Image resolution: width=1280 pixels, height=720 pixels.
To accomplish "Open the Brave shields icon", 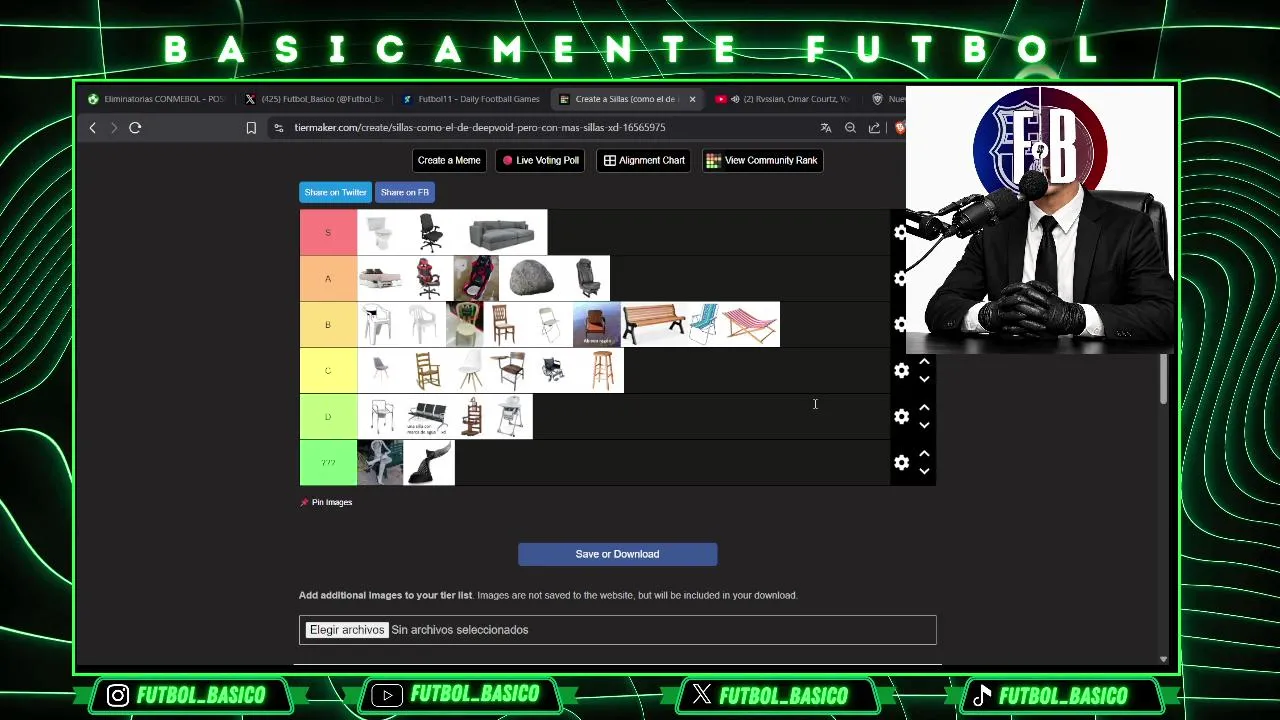I will click(900, 128).
